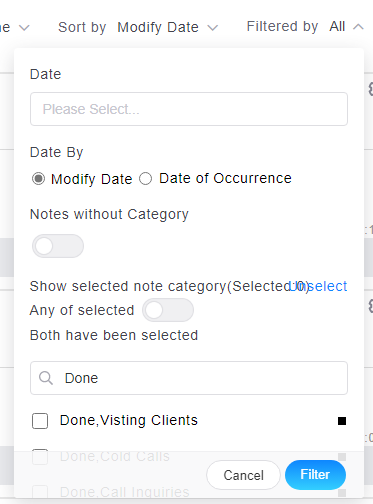The image size is (373, 504).
Task: Click the search magnifier icon beside Done
Action: click(x=46, y=378)
